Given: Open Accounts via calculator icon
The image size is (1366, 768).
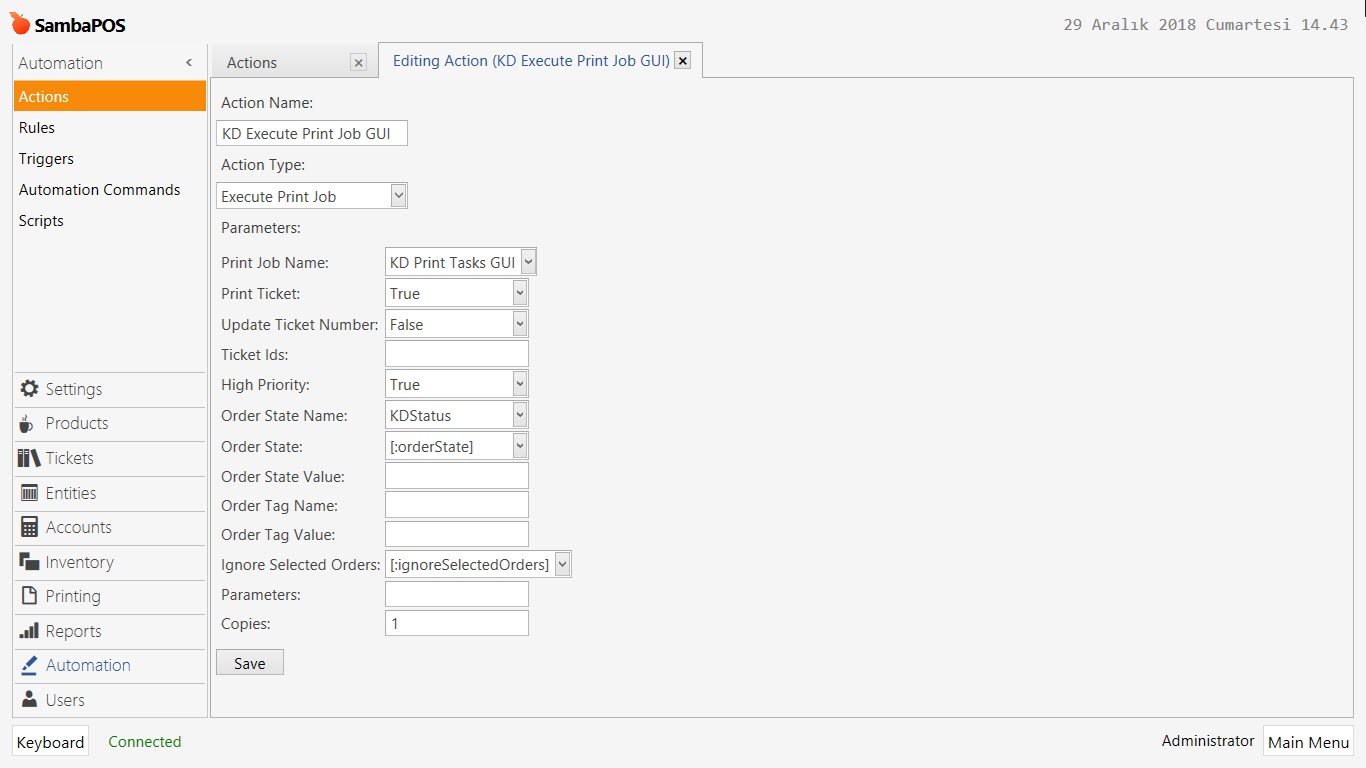Looking at the screenshot, I should (x=29, y=527).
